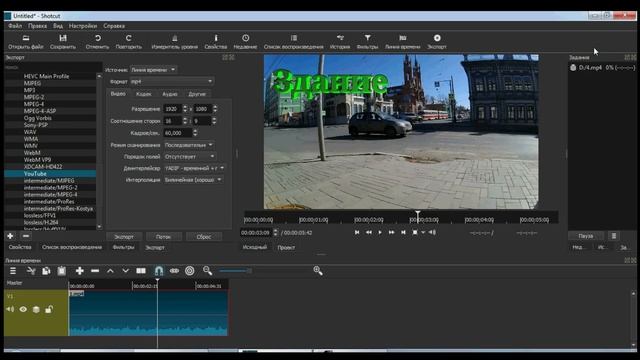640x360 pixels.
Task: Click the timeline Paste icon
Action: click(62, 271)
